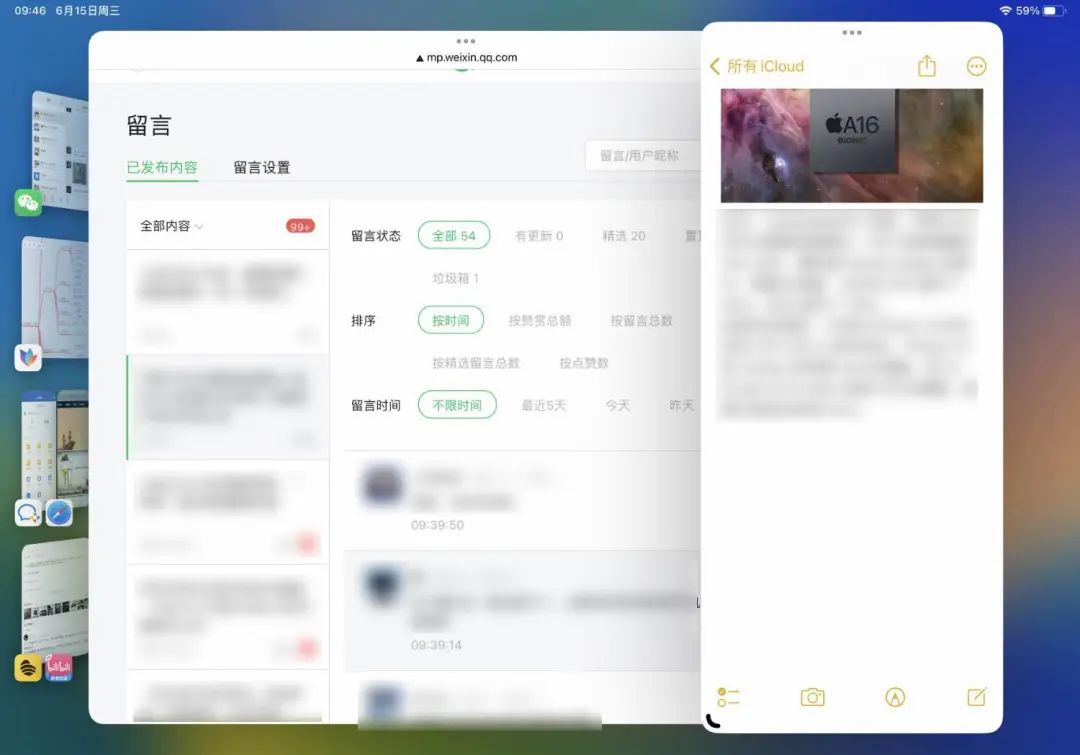Insert a photo using the camera icon
Viewport: 1080px width, 755px height.
click(x=812, y=697)
